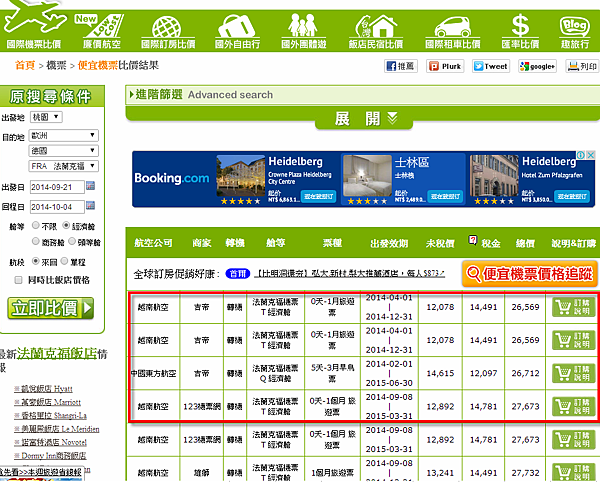Open the departure date calendar icon

pos(90,186)
